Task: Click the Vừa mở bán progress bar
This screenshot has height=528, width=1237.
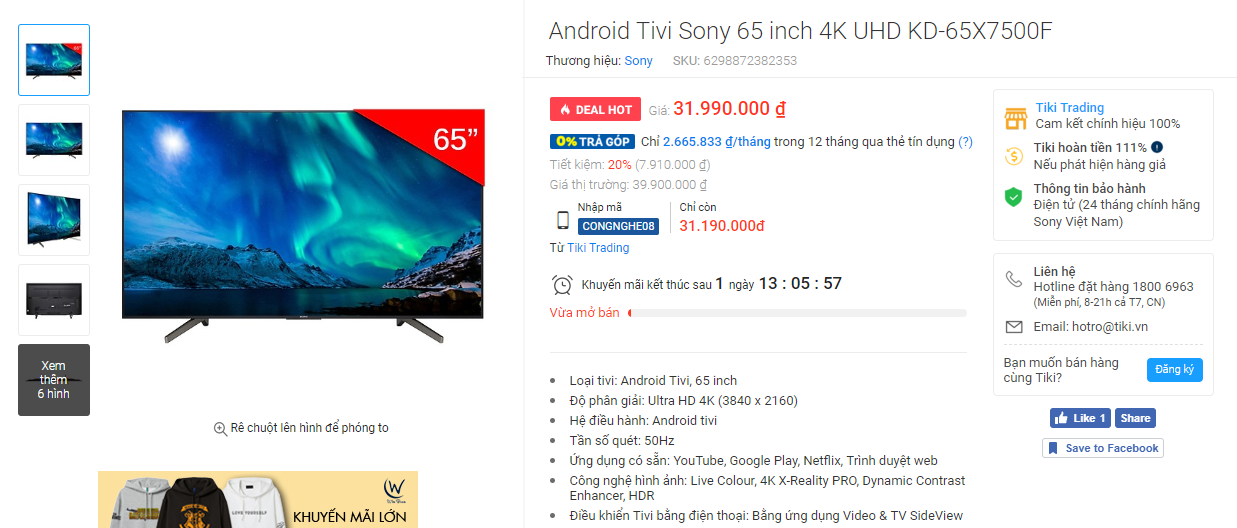Action: [x=796, y=313]
